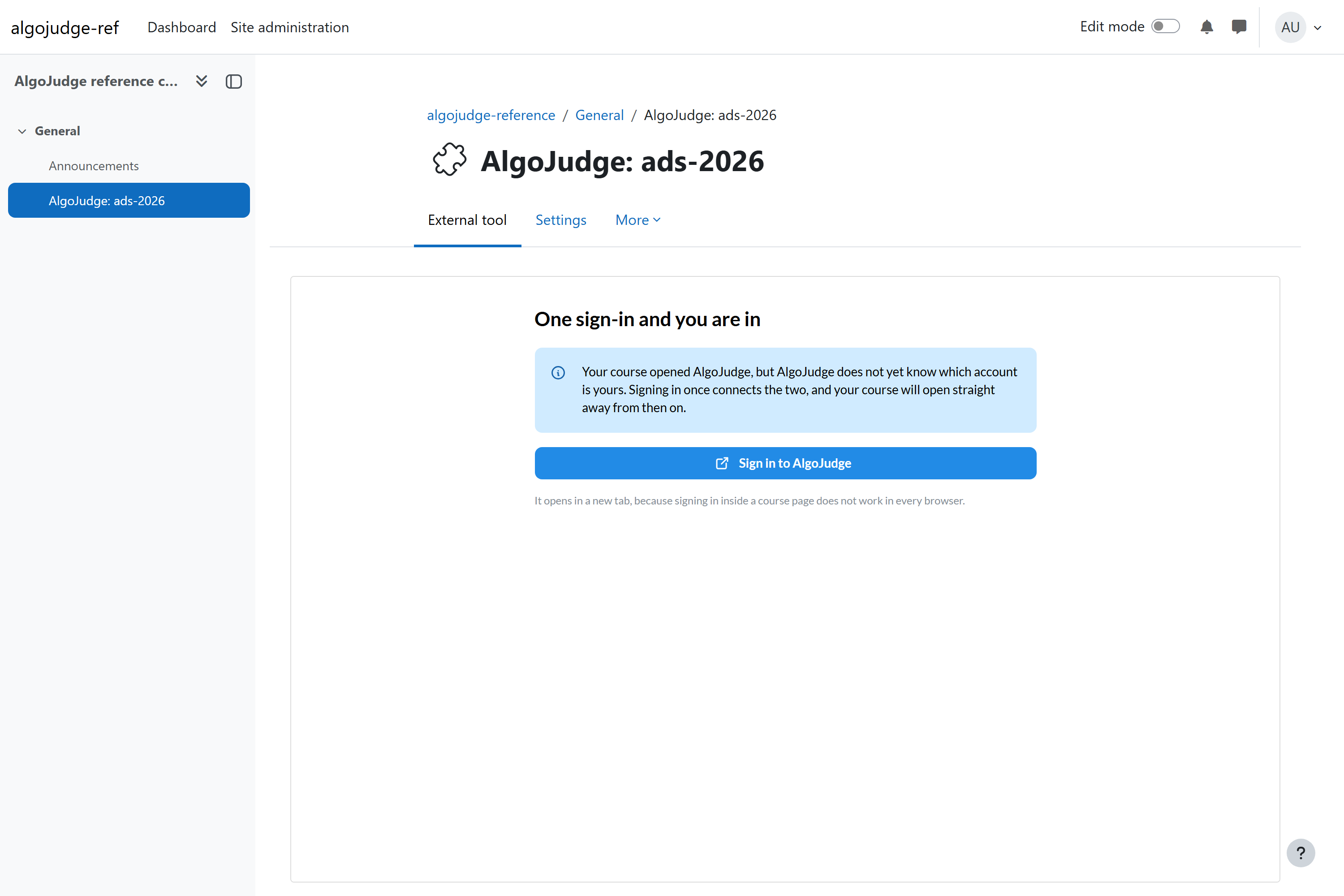
Task: Go to Dashboard in top navigation
Action: 182,27
